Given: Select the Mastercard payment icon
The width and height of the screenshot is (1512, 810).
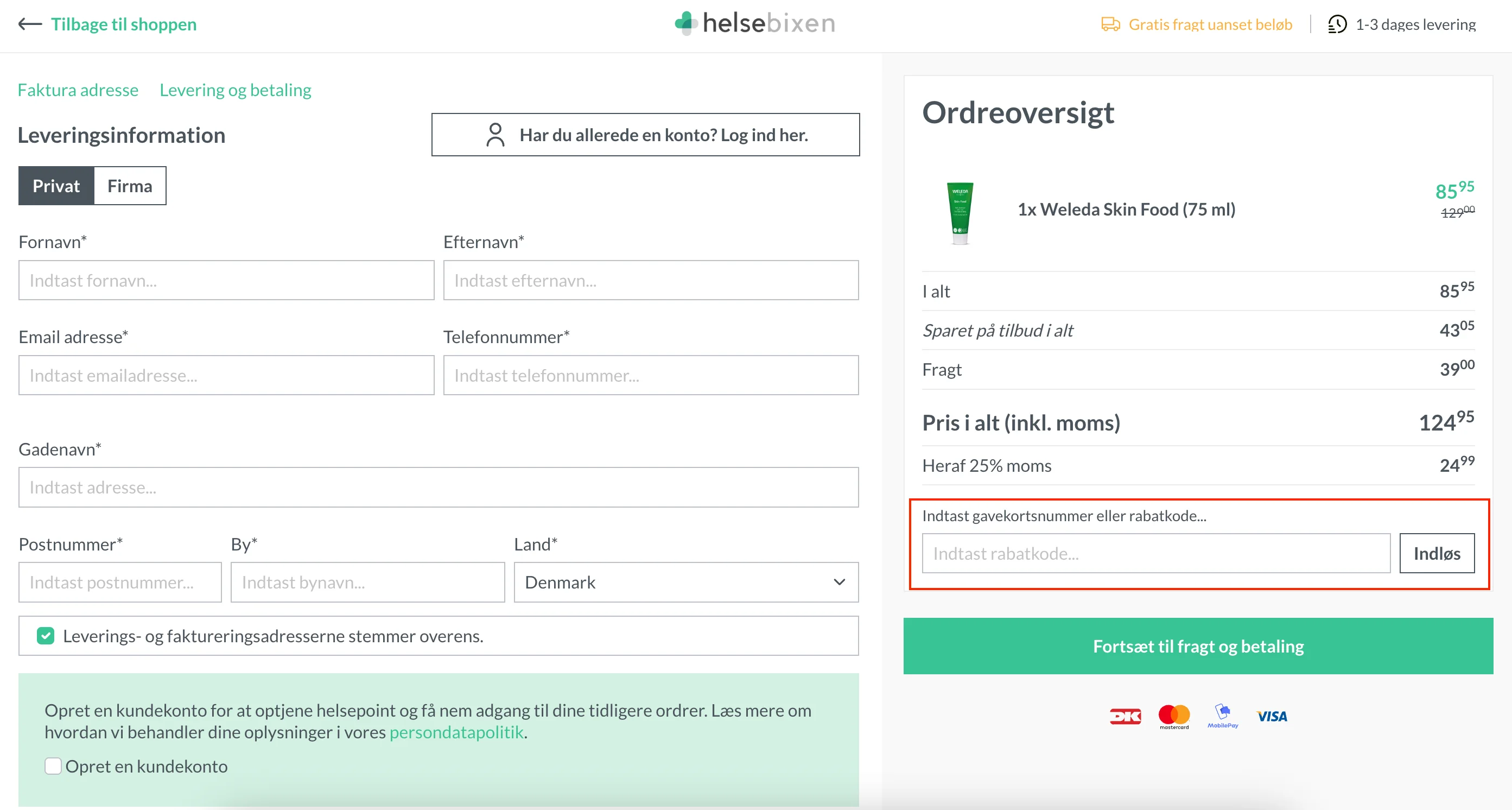Looking at the screenshot, I should (1173, 716).
